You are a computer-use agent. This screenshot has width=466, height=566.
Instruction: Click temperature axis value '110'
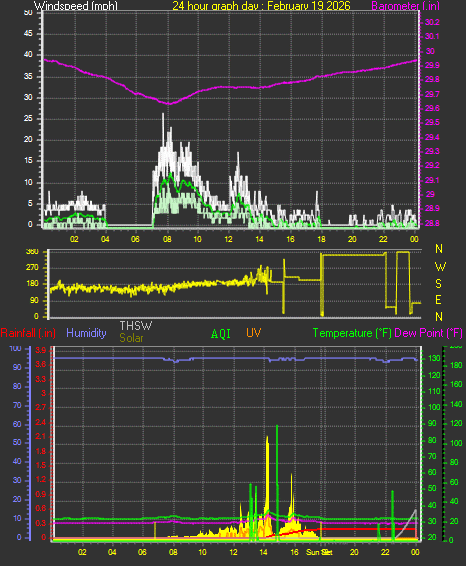pos(434,391)
